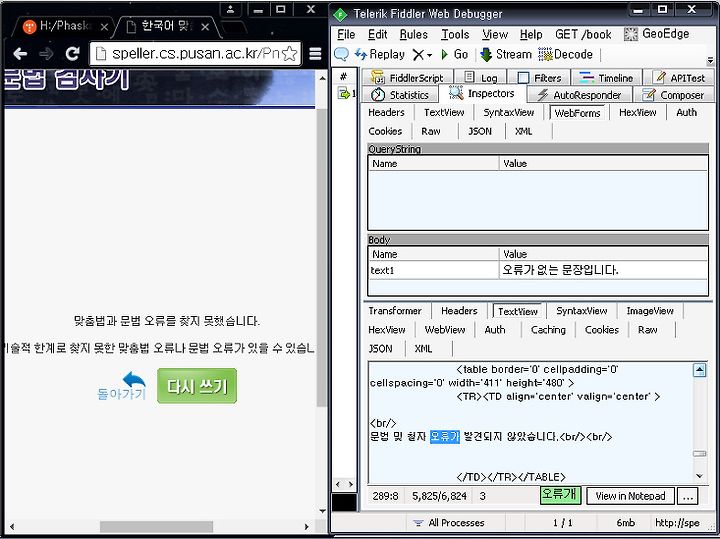The width and height of the screenshot is (720, 539).
Task: Click the All Processes filter in status bar
Action: coord(449,522)
